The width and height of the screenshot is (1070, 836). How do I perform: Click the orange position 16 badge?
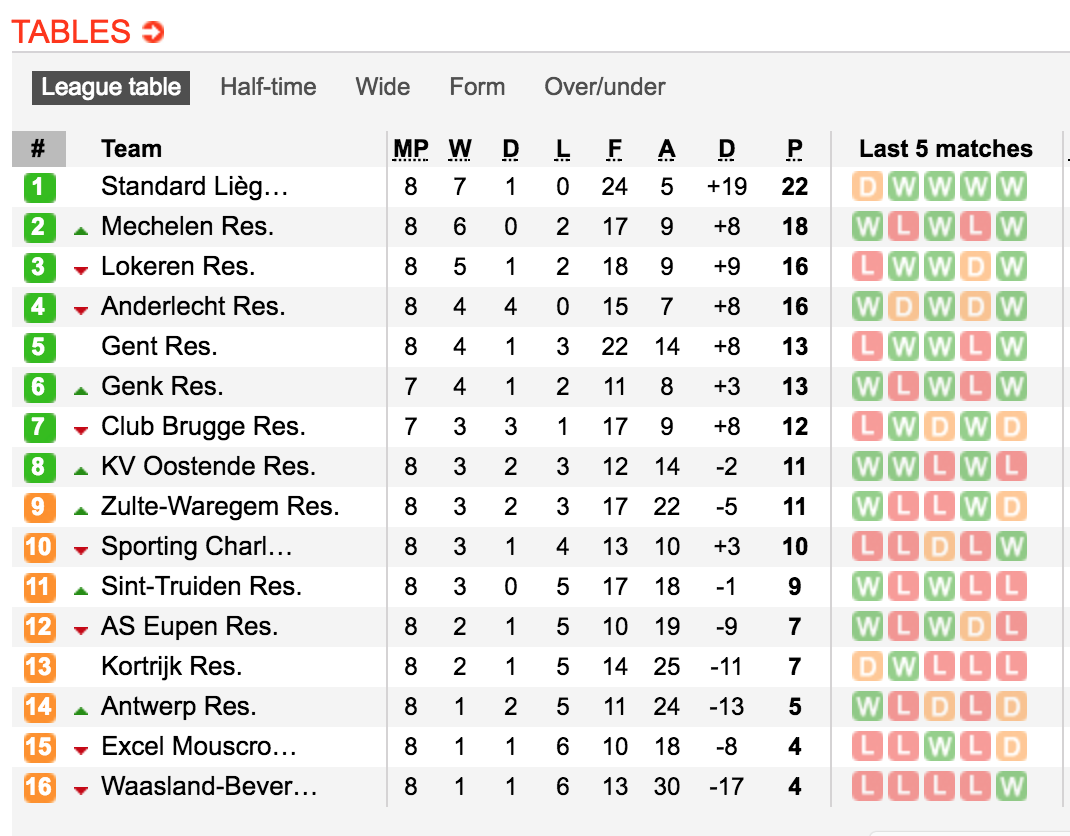39,787
